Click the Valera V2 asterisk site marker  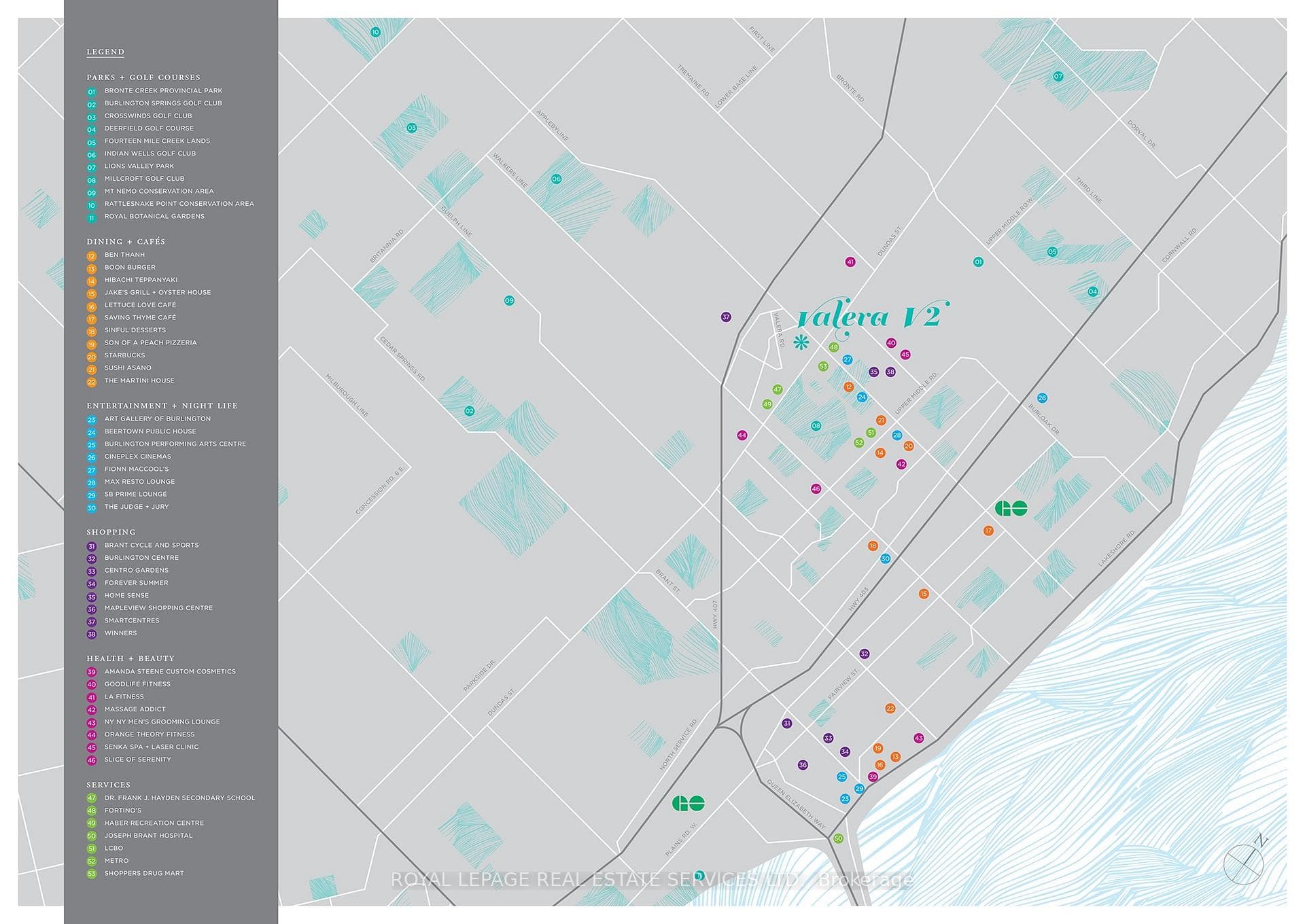801,342
